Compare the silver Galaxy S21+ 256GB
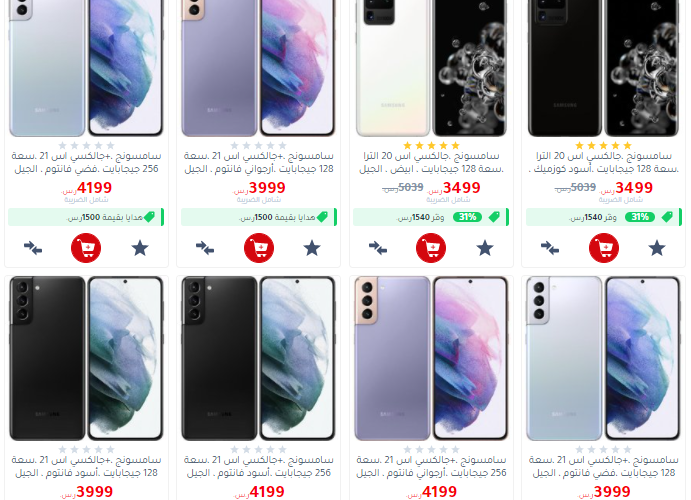 pos(33,248)
